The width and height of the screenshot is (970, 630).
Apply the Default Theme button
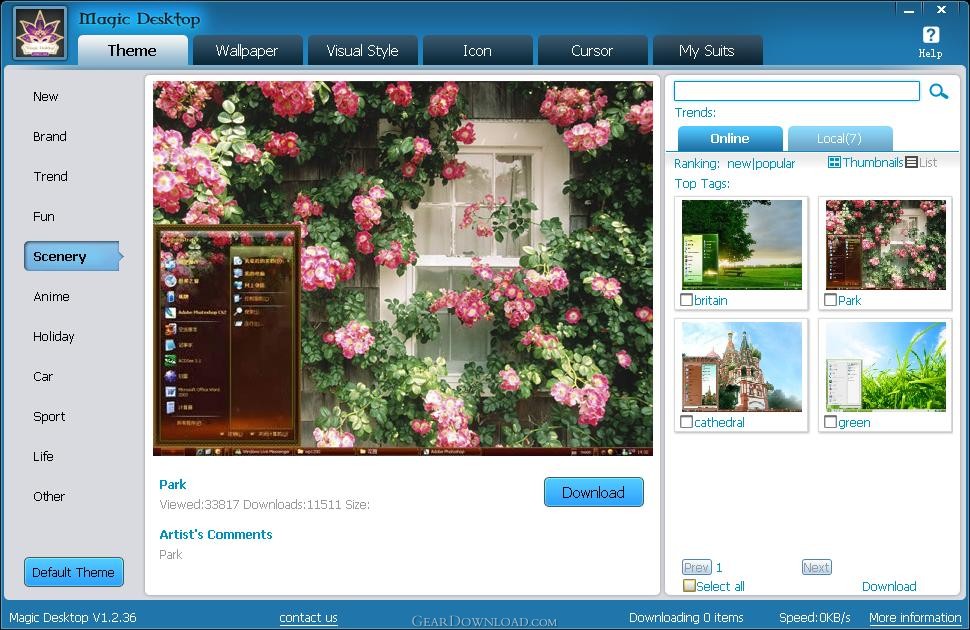tap(74, 573)
